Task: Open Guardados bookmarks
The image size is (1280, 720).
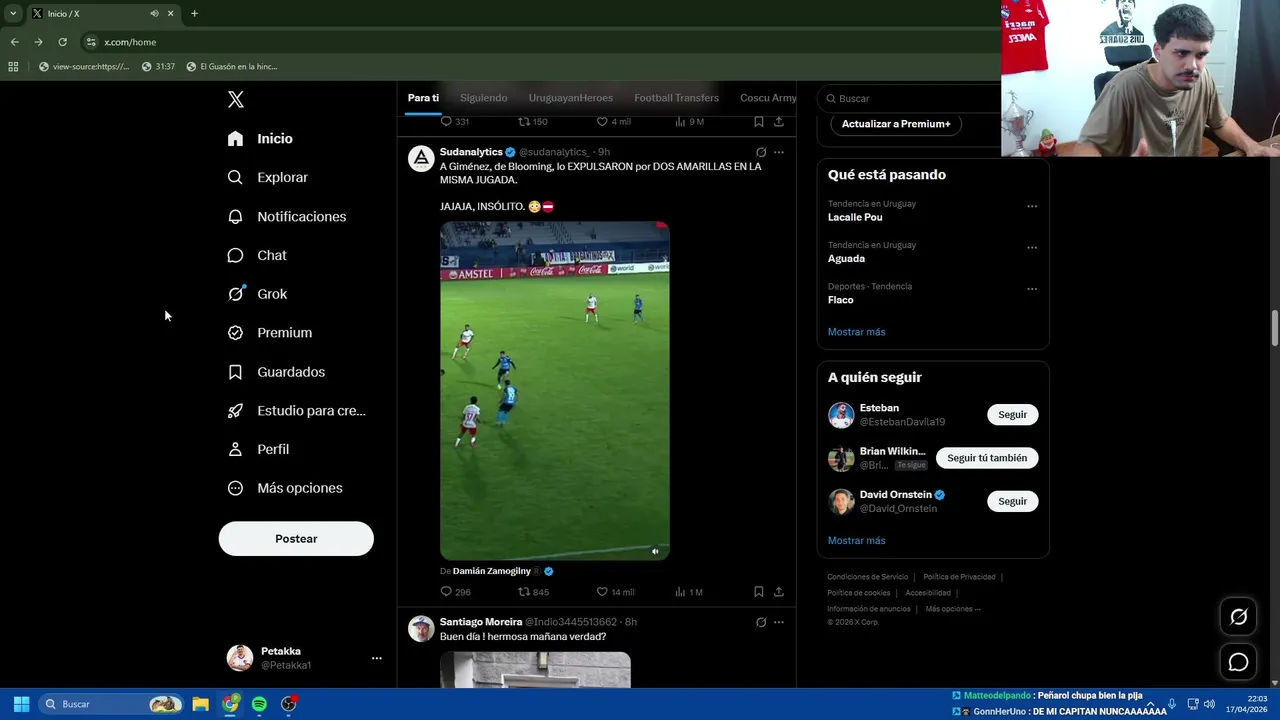Action: tap(275, 372)
